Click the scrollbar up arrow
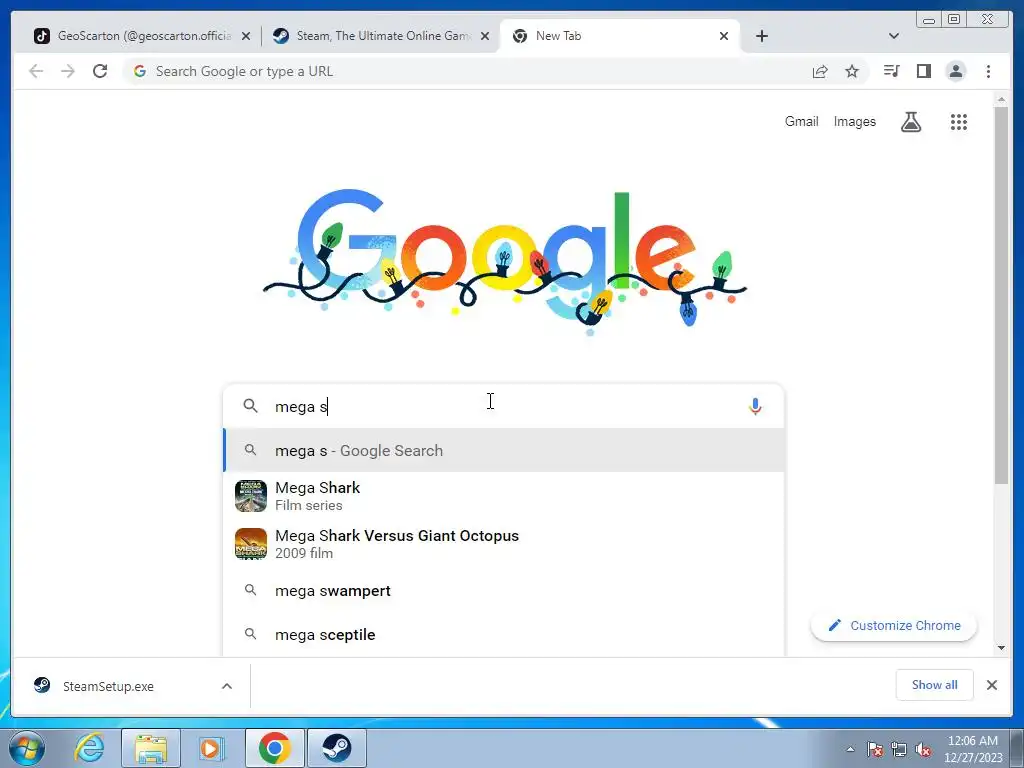 click(x=1001, y=99)
